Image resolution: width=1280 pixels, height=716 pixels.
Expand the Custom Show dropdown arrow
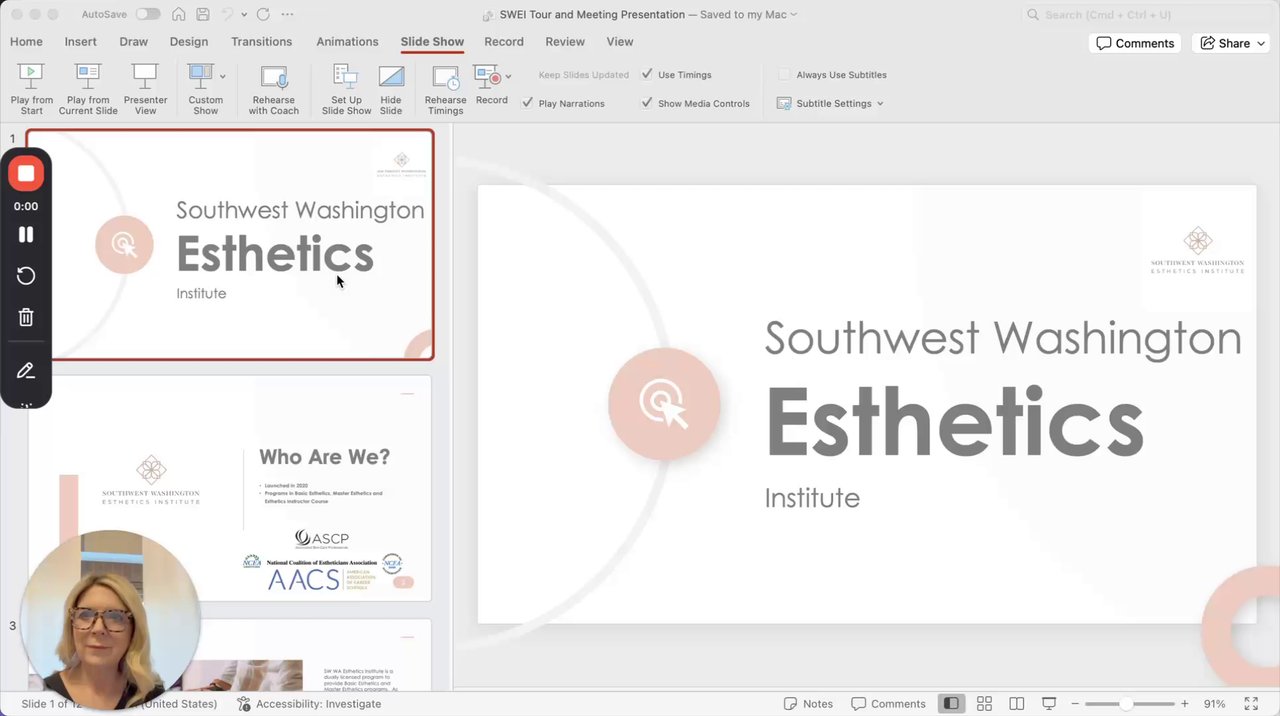pos(222,76)
